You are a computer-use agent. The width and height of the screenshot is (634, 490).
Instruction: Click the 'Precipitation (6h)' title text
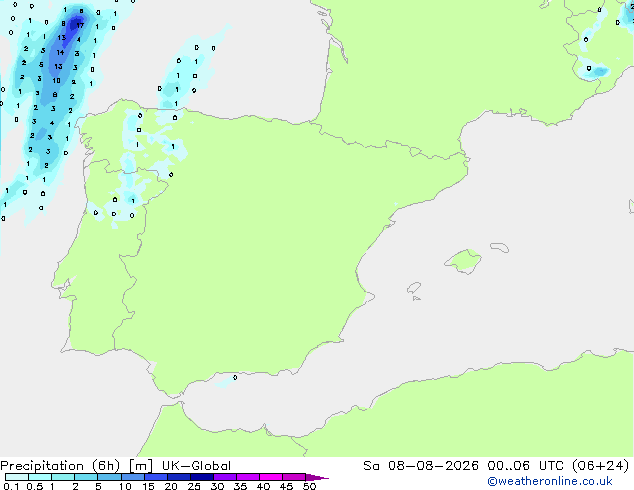tap(60, 466)
